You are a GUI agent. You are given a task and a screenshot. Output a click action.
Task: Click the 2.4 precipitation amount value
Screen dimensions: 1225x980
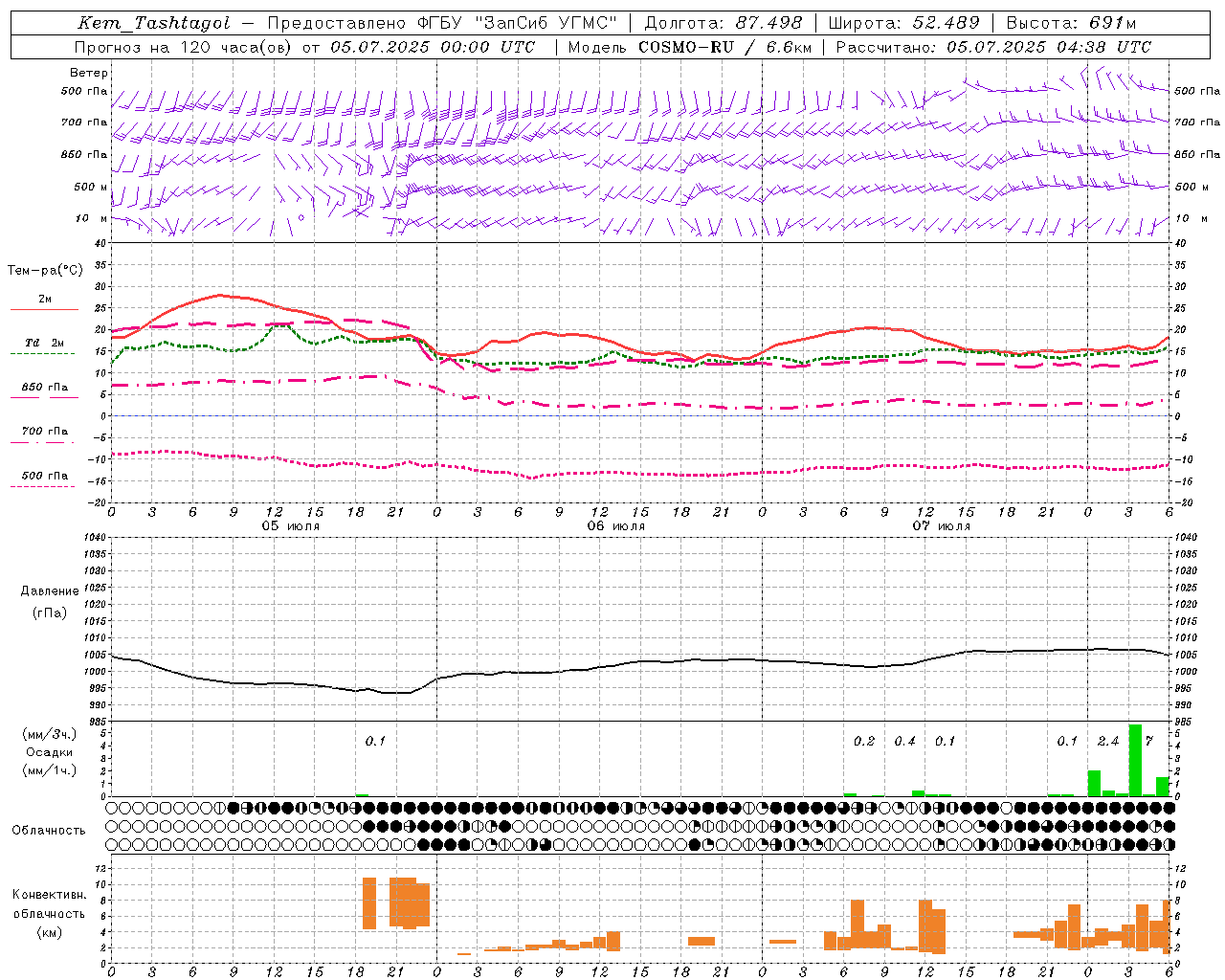[x=1107, y=741]
